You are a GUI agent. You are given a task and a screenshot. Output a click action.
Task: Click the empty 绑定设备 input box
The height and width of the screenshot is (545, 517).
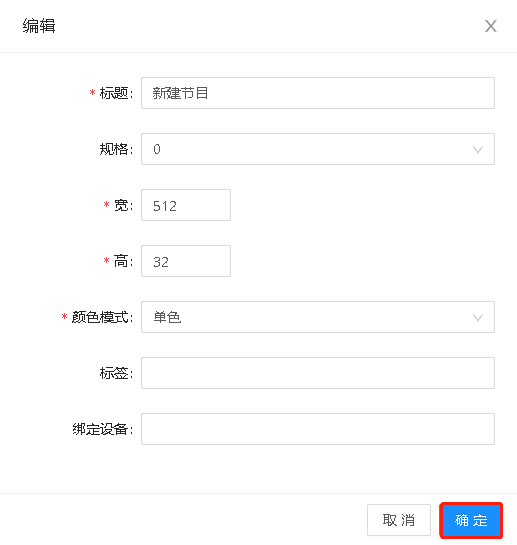pos(318,429)
